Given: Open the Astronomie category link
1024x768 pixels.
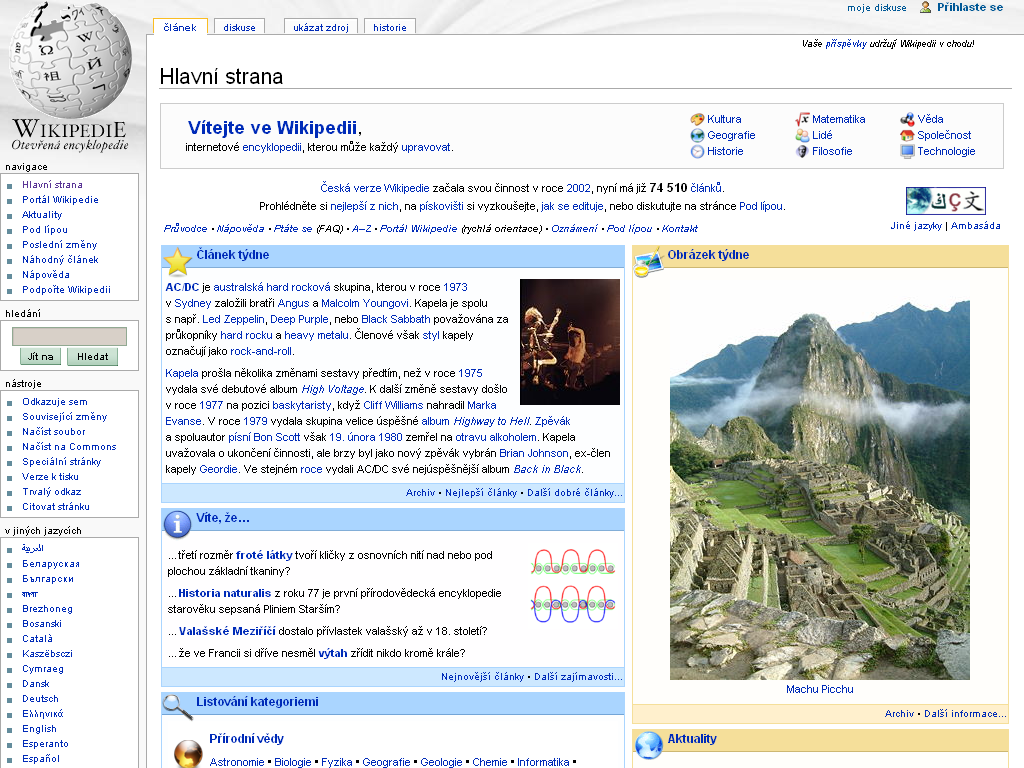Looking at the screenshot, I should (x=236, y=762).
